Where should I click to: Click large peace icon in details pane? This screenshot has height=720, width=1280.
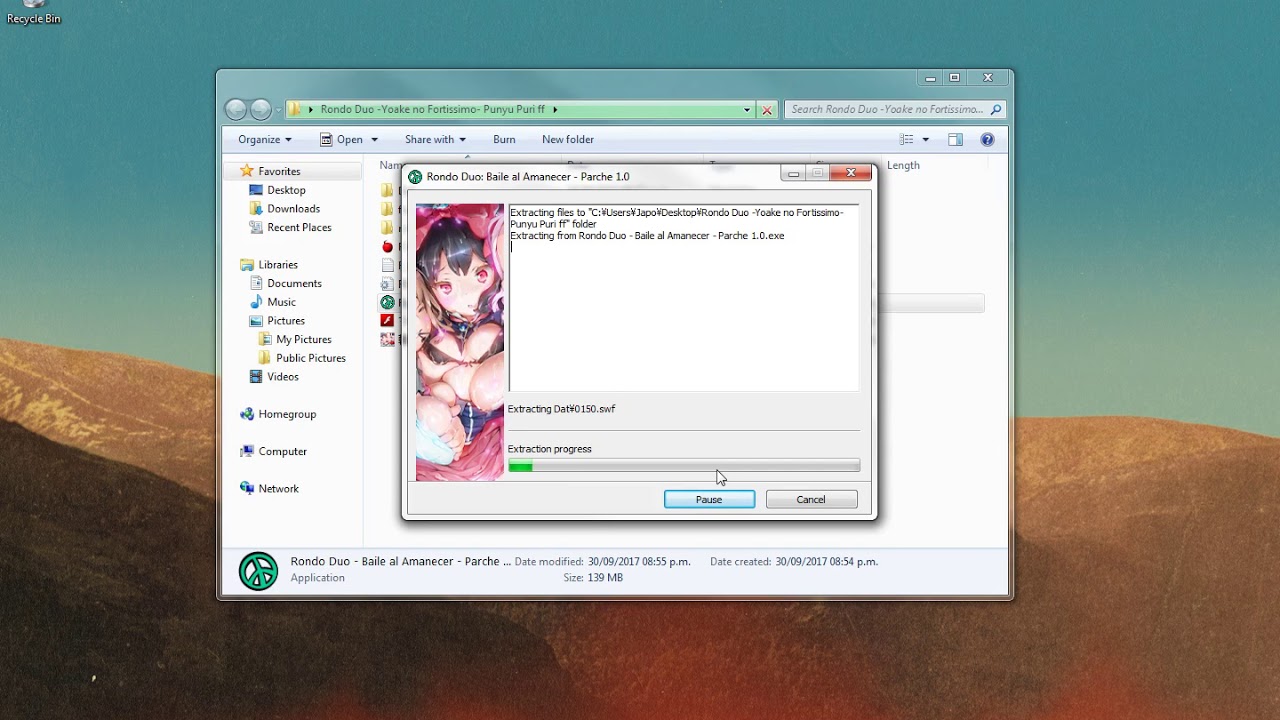tap(258, 571)
